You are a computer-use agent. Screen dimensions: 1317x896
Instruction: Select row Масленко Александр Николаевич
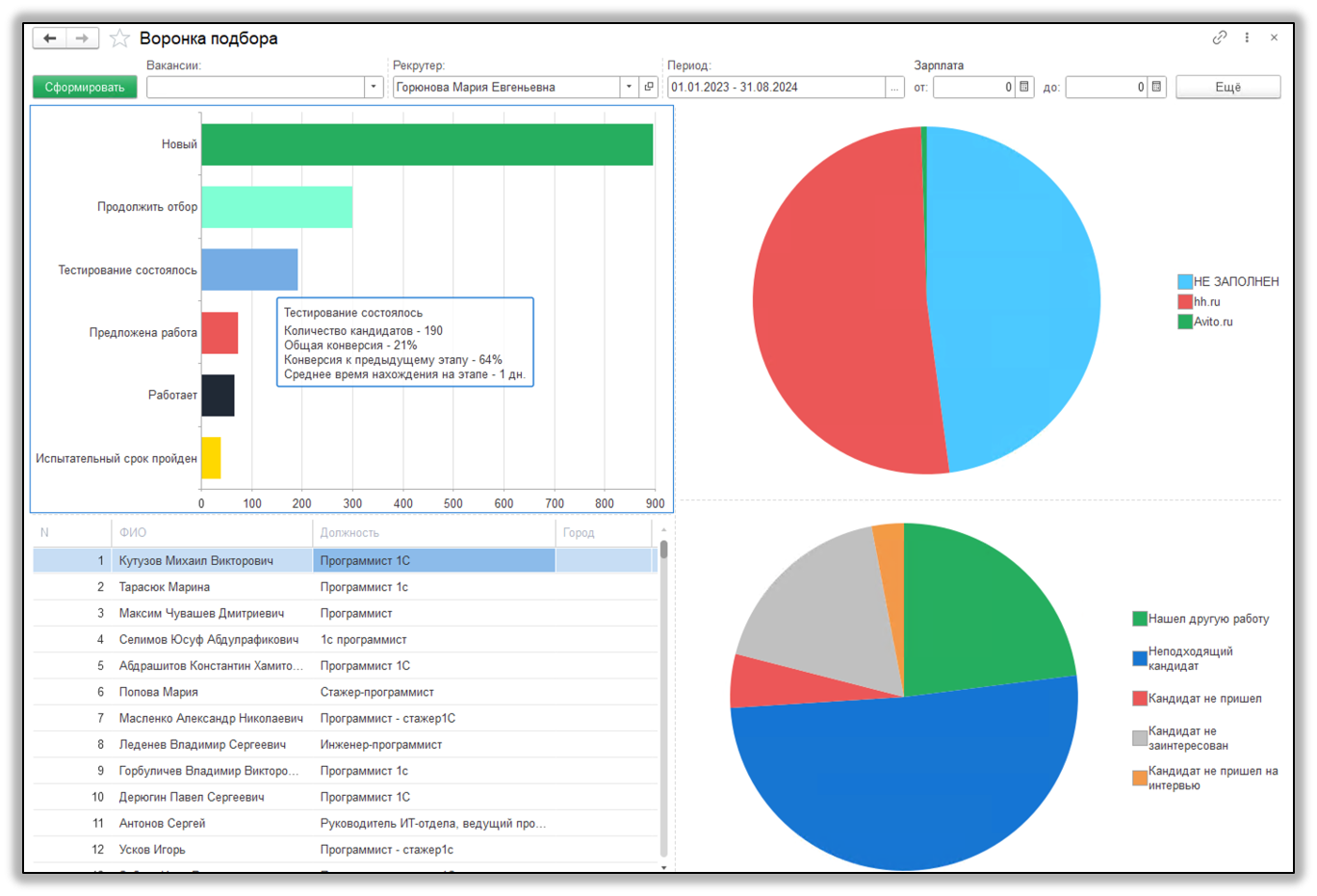(346, 718)
